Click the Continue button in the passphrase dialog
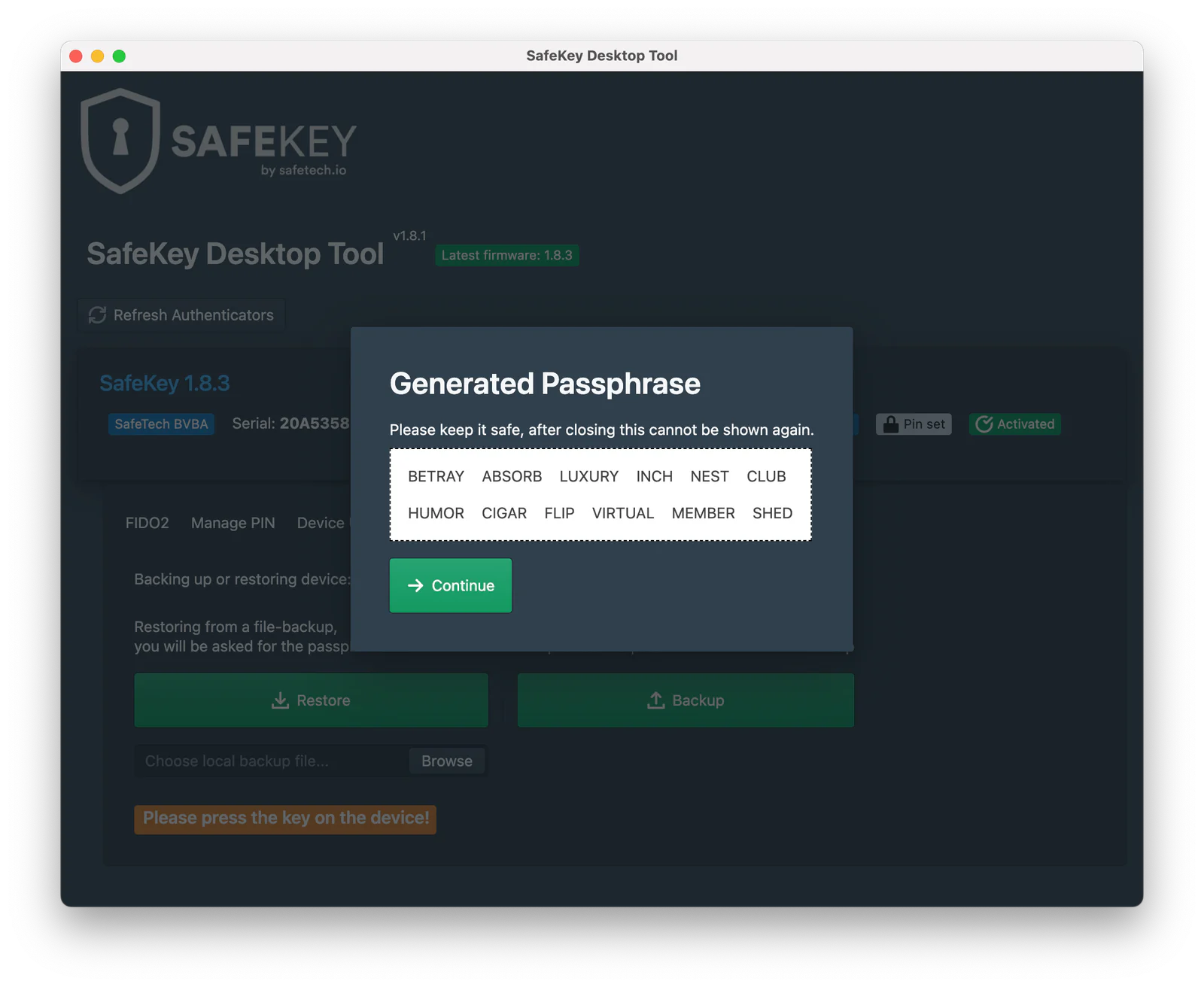This screenshot has width=1204, height=987. 450,585
